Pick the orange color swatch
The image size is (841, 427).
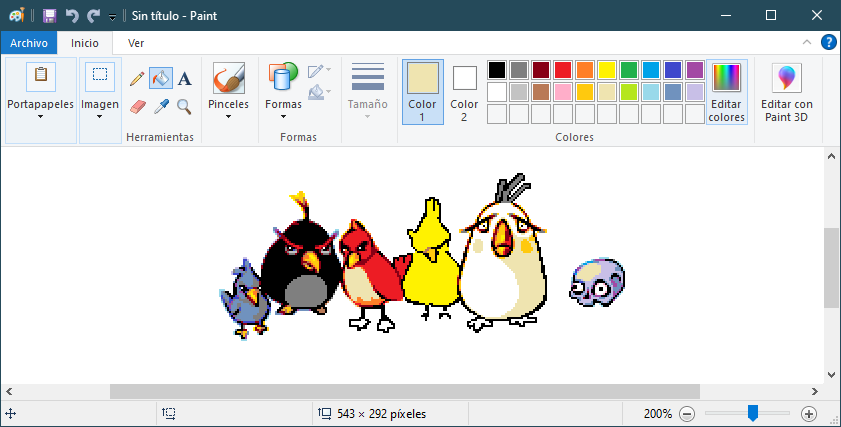click(x=585, y=70)
